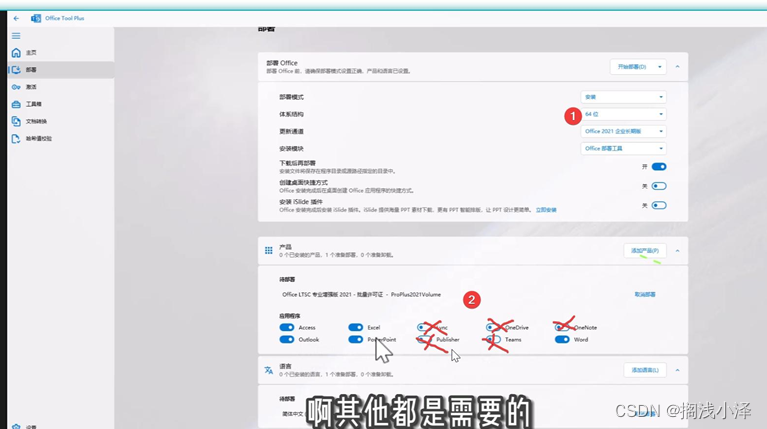Toggle the Publisher application switch

point(424,339)
